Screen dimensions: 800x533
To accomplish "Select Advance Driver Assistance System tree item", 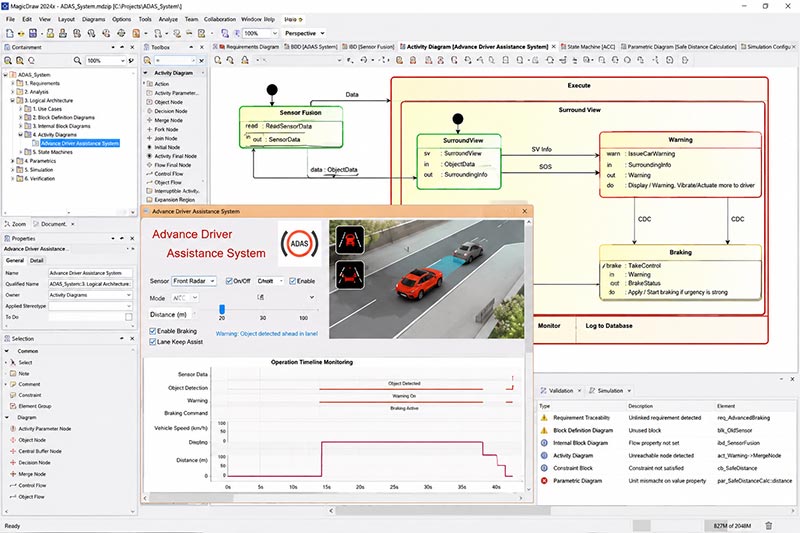I will click(x=80, y=143).
